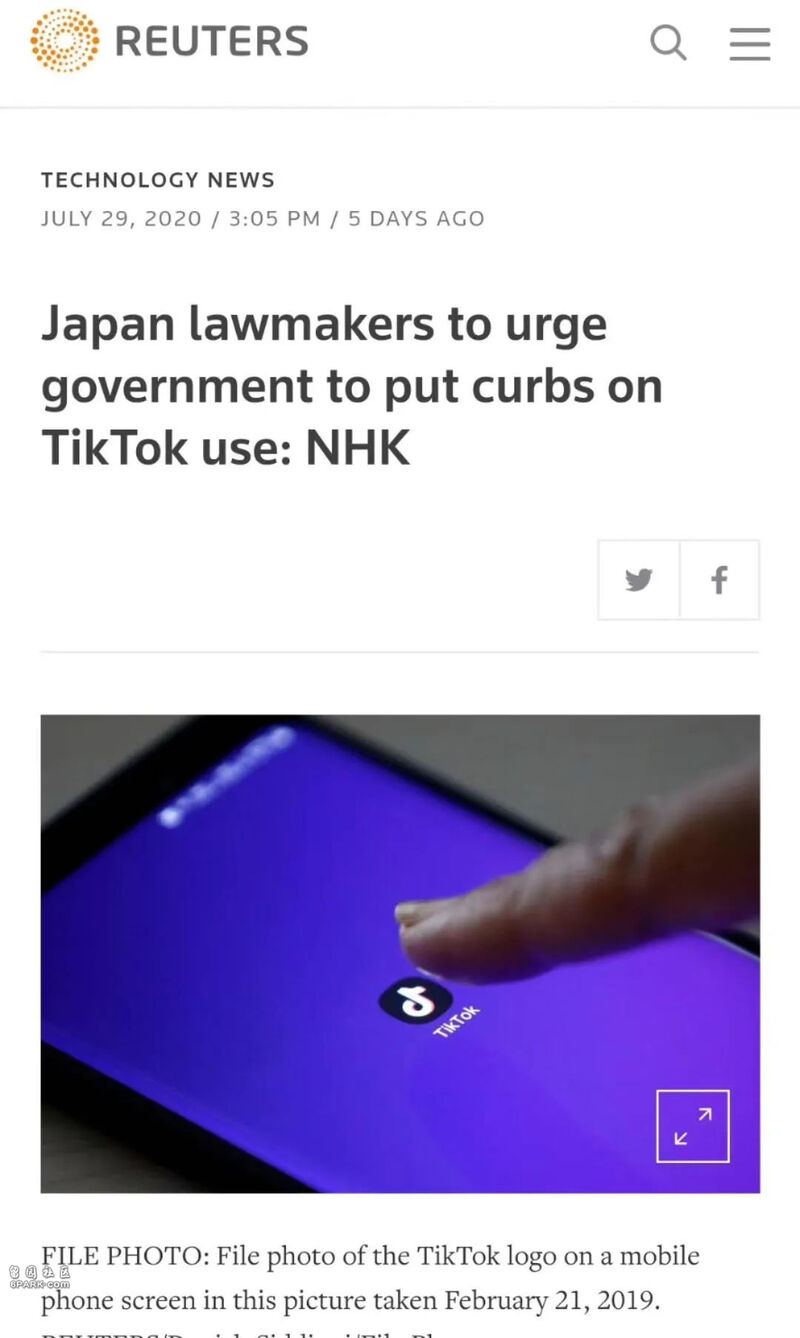Click the Japan lawmakers headline
This screenshot has height=1338, width=800.
[x=352, y=387]
